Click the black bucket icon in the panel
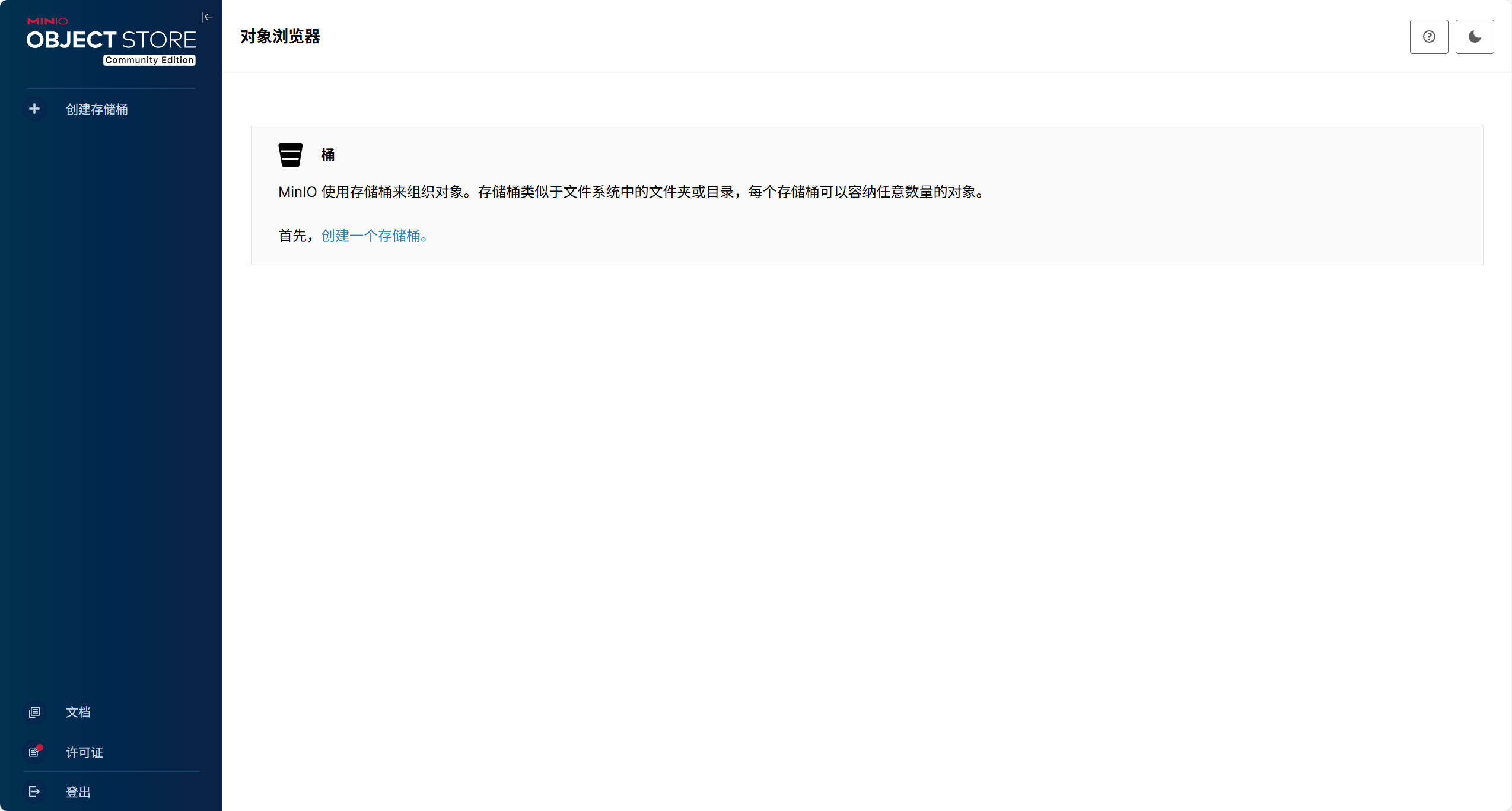Viewport: 1512px width, 811px height. click(291, 155)
